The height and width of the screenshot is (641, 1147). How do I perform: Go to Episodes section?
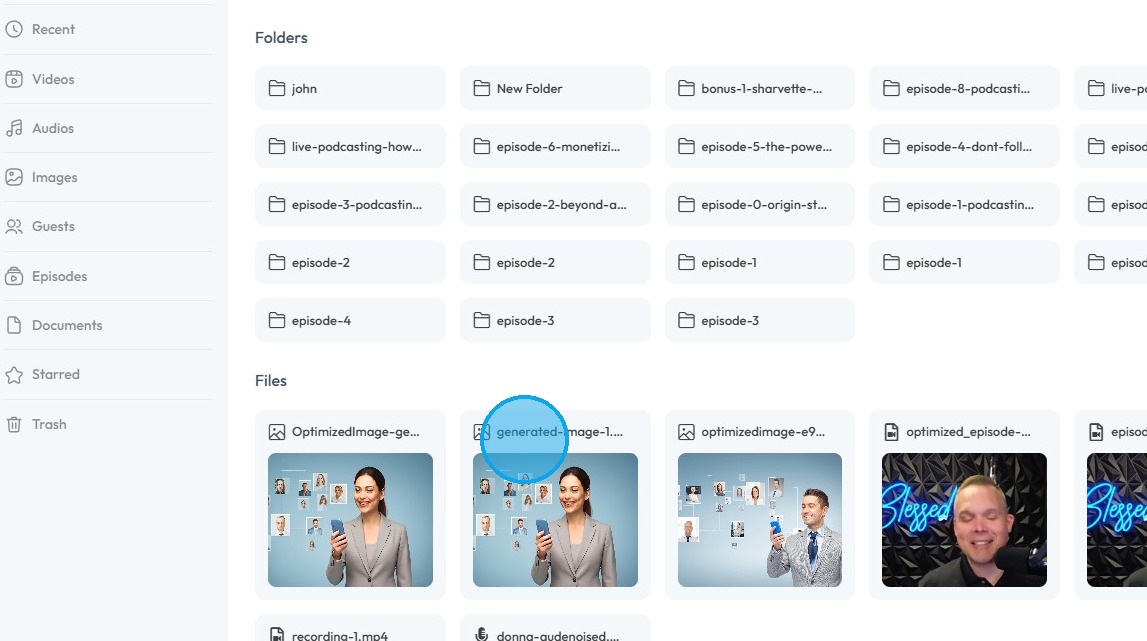(59, 276)
